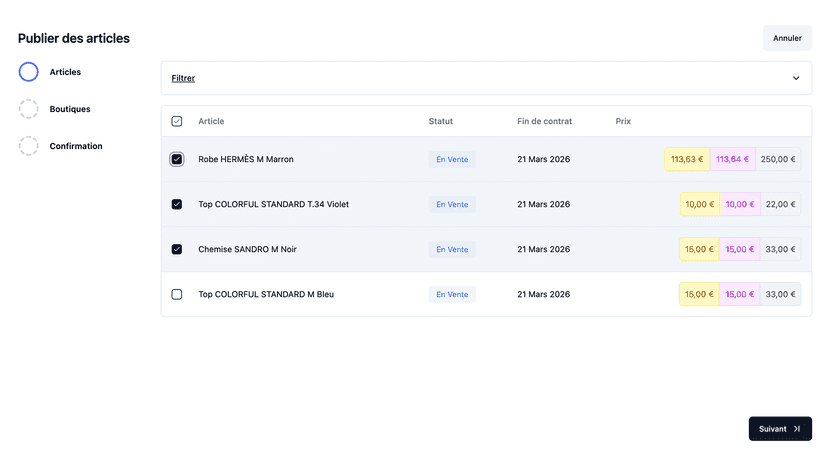Image resolution: width=828 pixels, height=466 pixels.
Task: Click the pink 113,64 € price tag
Action: [x=732, y=159]
